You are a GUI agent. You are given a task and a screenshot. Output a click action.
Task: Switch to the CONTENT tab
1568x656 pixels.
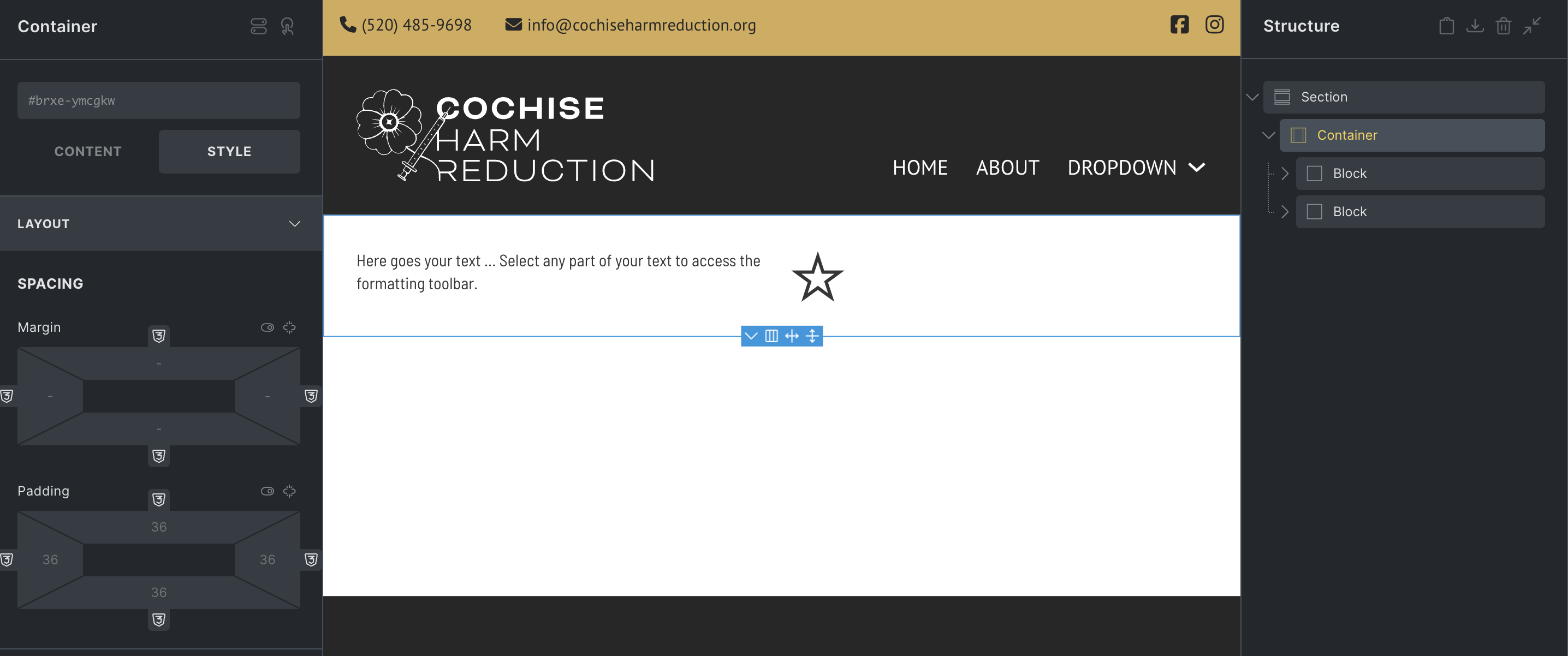coord(88,152)
